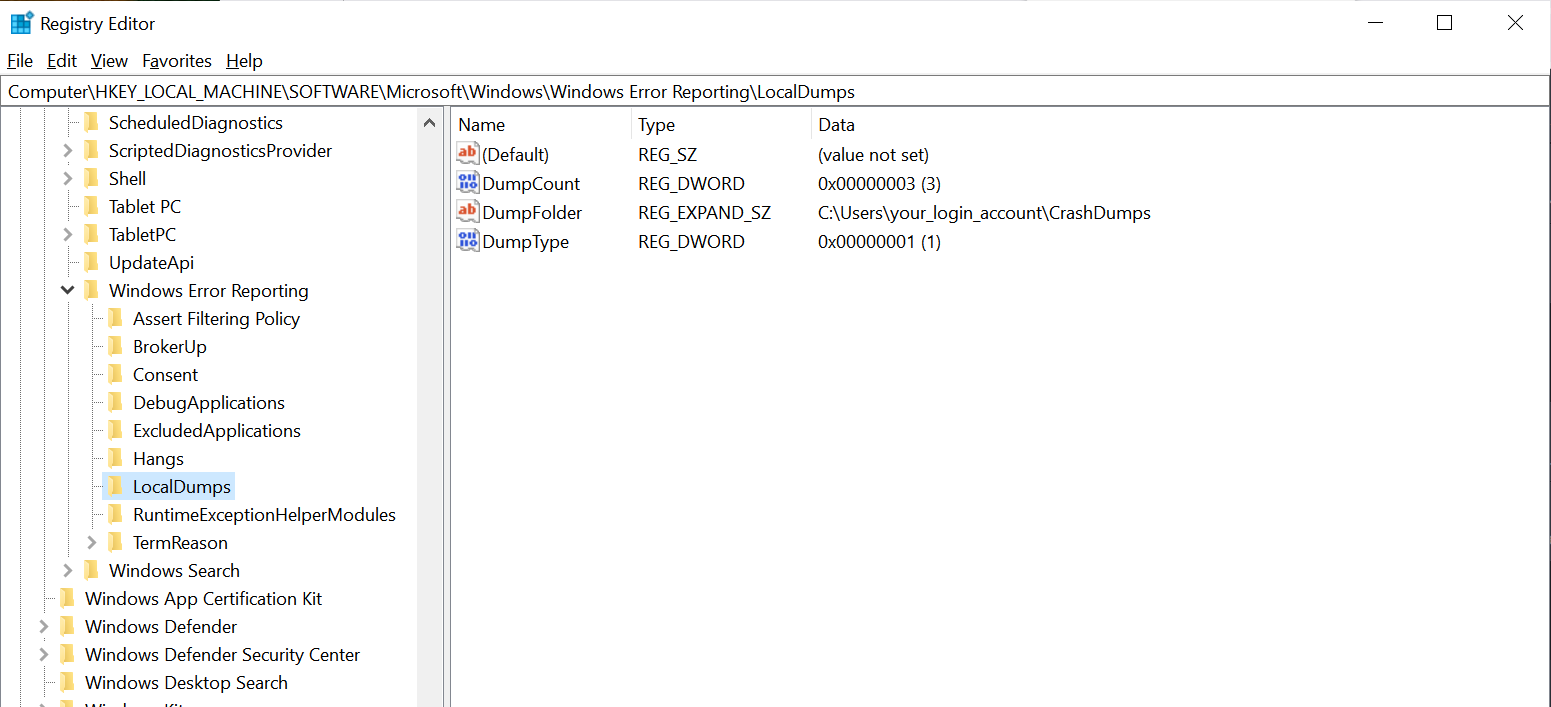Open the Favorites menu
Viewport: 1551px width, 707px height.
coord(177,61)
